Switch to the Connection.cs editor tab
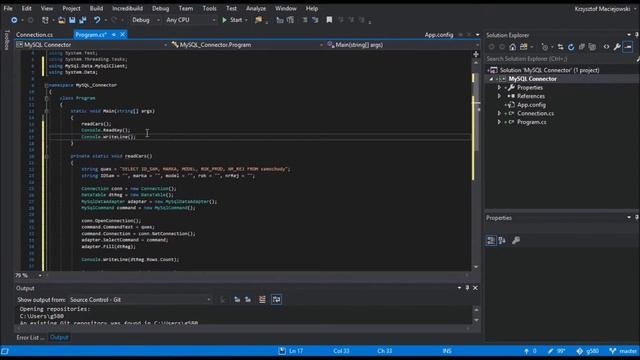Viewport: 640px width, 360px height. [34, 35]
